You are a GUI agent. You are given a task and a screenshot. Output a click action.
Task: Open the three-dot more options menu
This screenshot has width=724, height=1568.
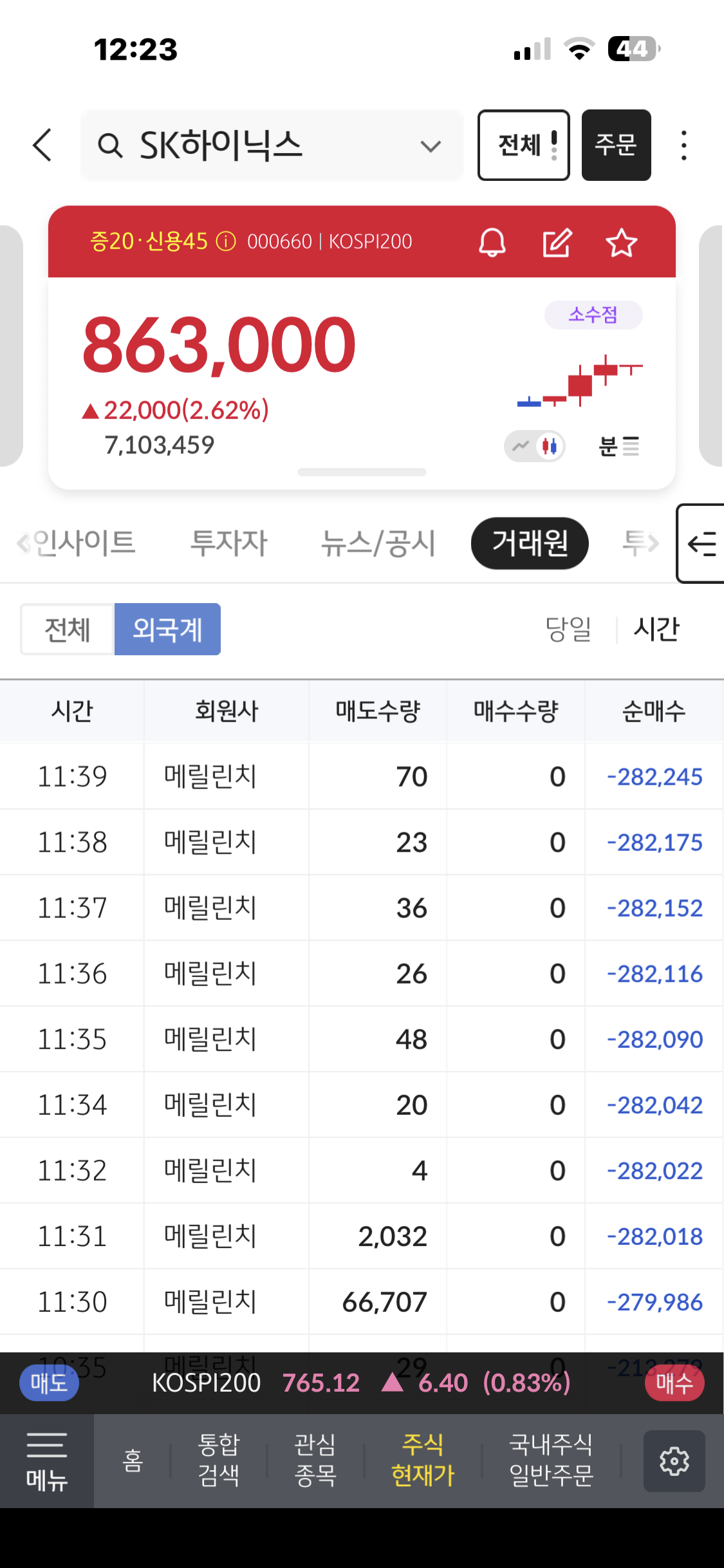(x=683, y=145)
